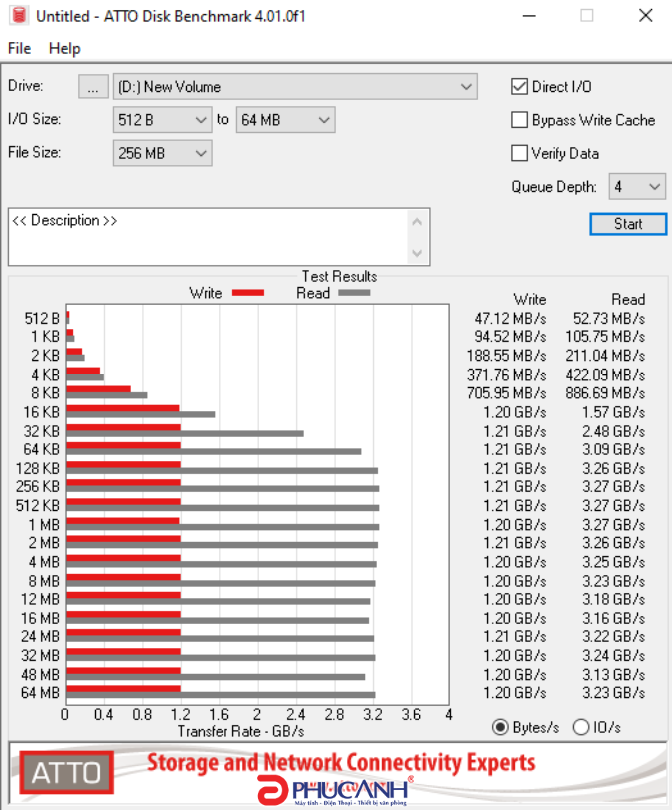Open the File menu
Viewport: 672px width, 810px height.
[20, 49]
